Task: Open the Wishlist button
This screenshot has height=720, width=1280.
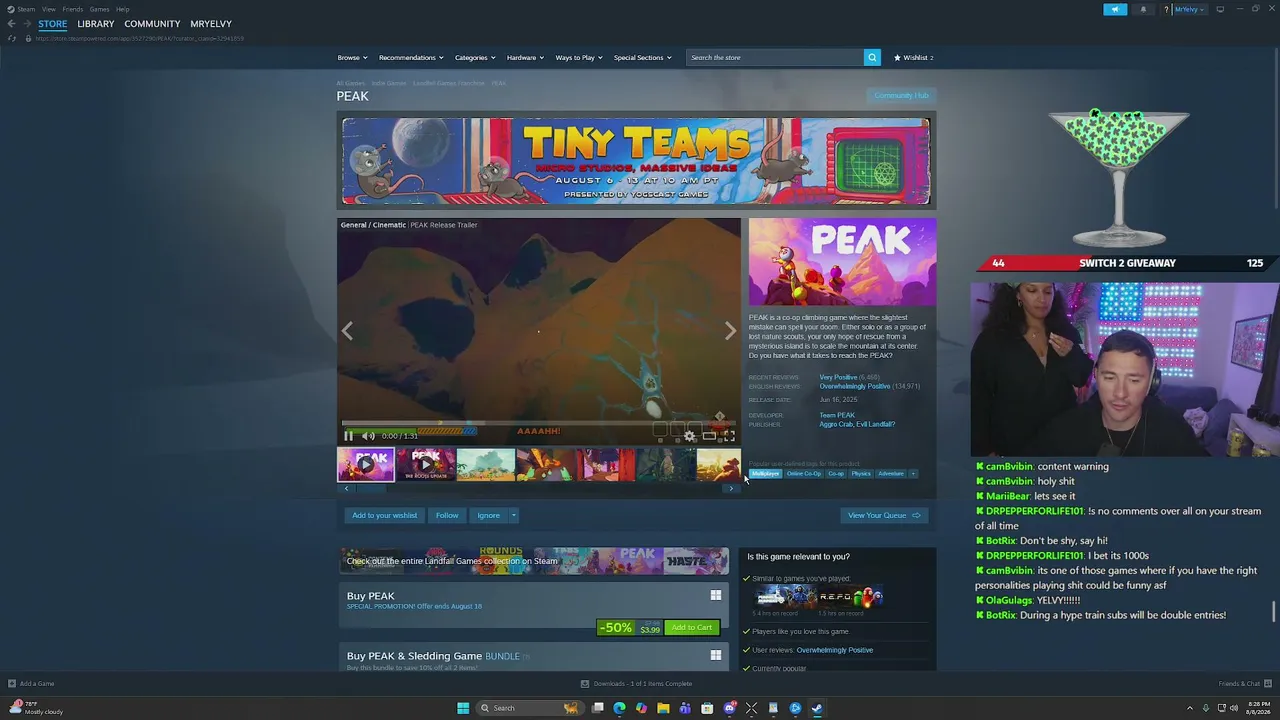Action: point(913,57)
